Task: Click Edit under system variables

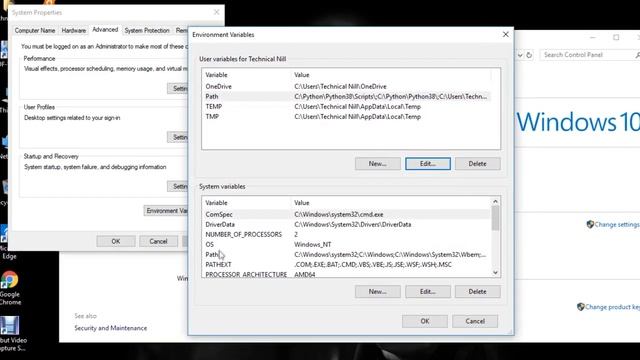Action: [428, 291]
